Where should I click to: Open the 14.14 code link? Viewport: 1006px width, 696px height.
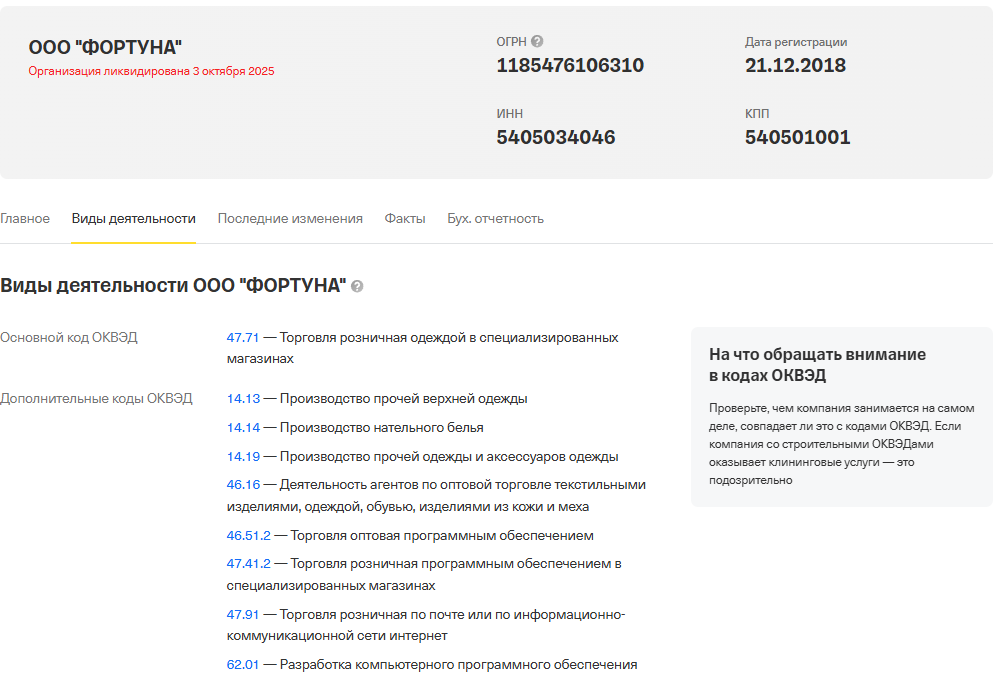pos(243,428)
